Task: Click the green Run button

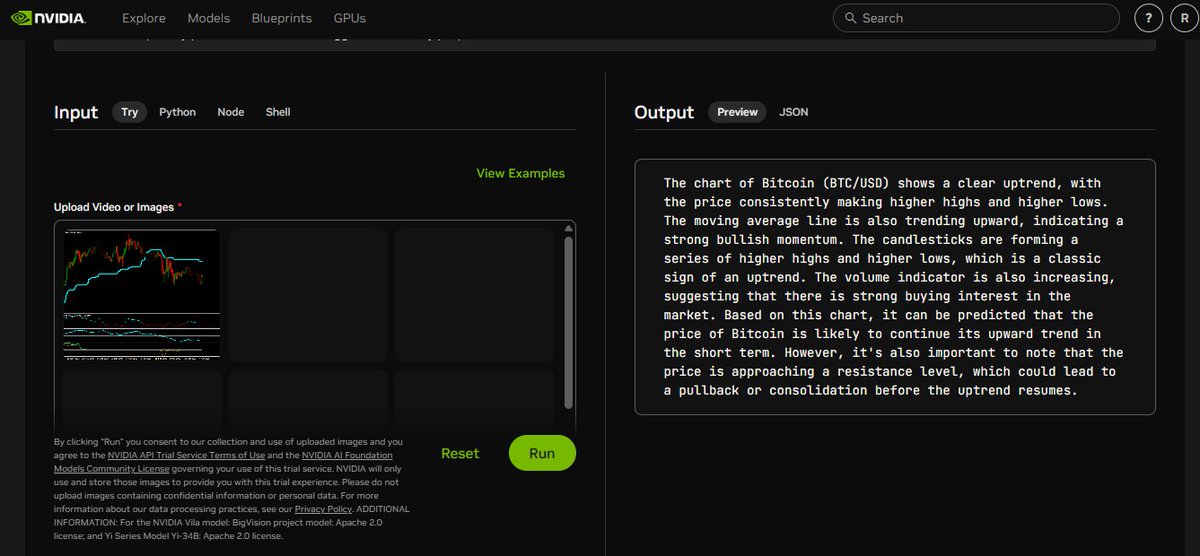Action: pos(542,453)
